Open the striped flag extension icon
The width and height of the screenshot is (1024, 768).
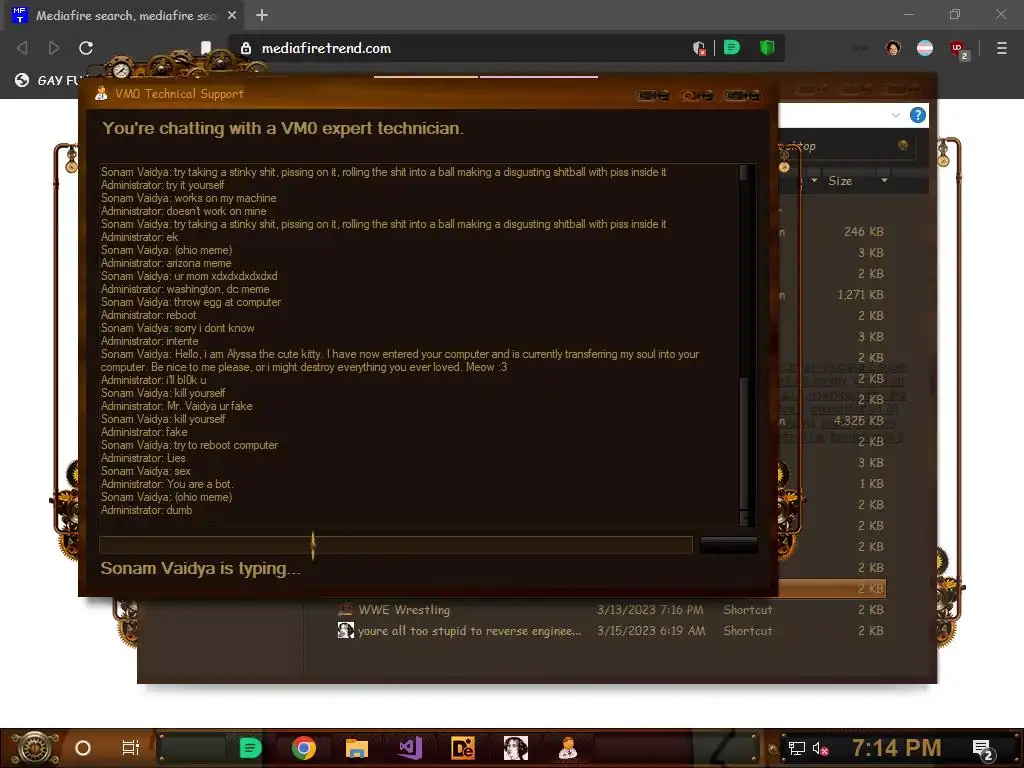925,48
